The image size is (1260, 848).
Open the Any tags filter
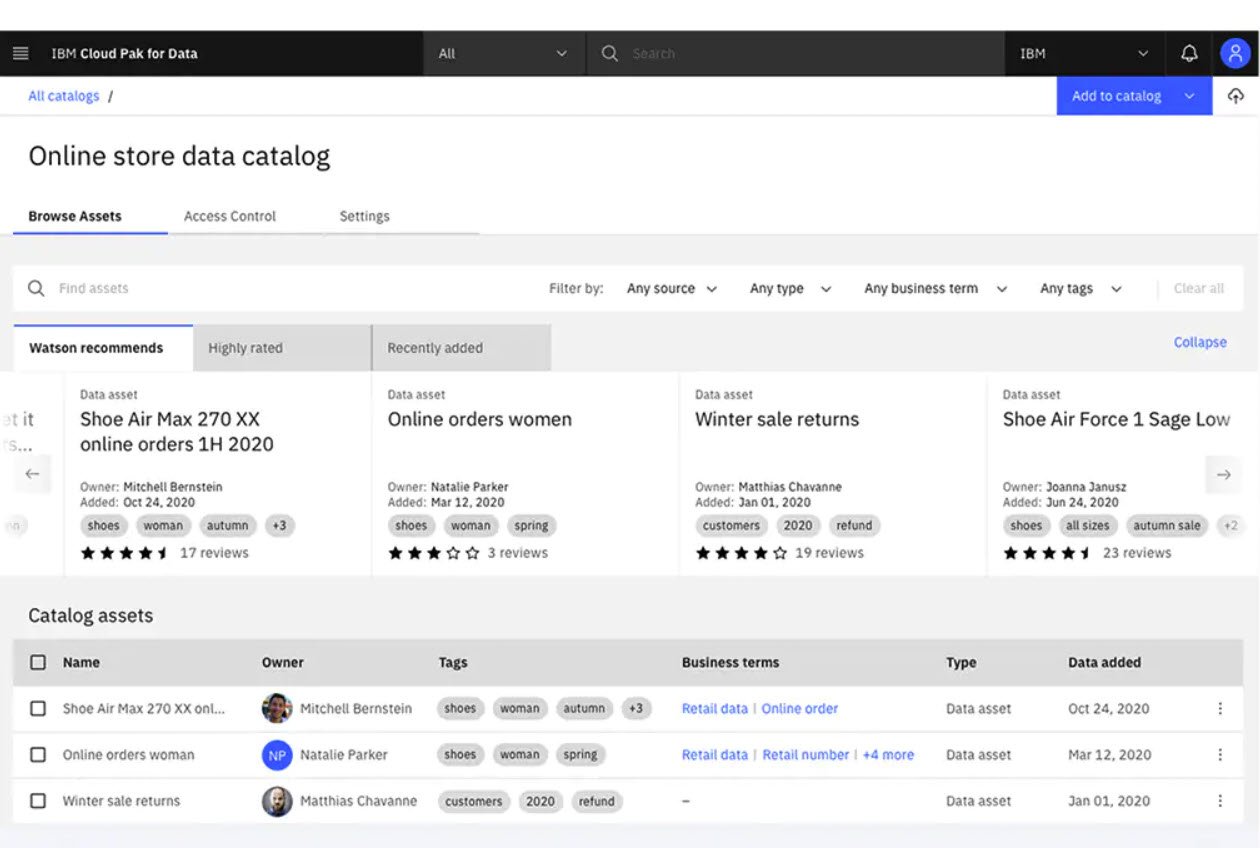click(x=1081, y=289)
